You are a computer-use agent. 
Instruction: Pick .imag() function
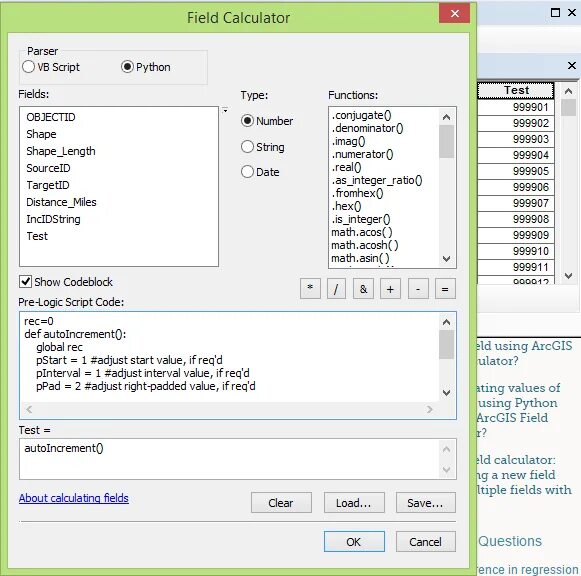(x=348, y=141)
